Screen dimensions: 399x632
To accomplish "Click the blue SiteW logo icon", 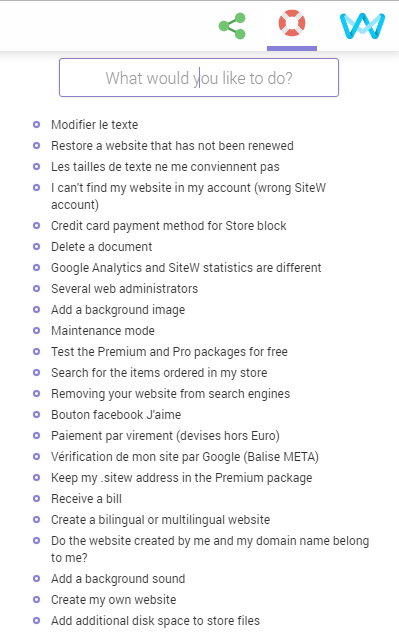I will [x=362, y=26].
